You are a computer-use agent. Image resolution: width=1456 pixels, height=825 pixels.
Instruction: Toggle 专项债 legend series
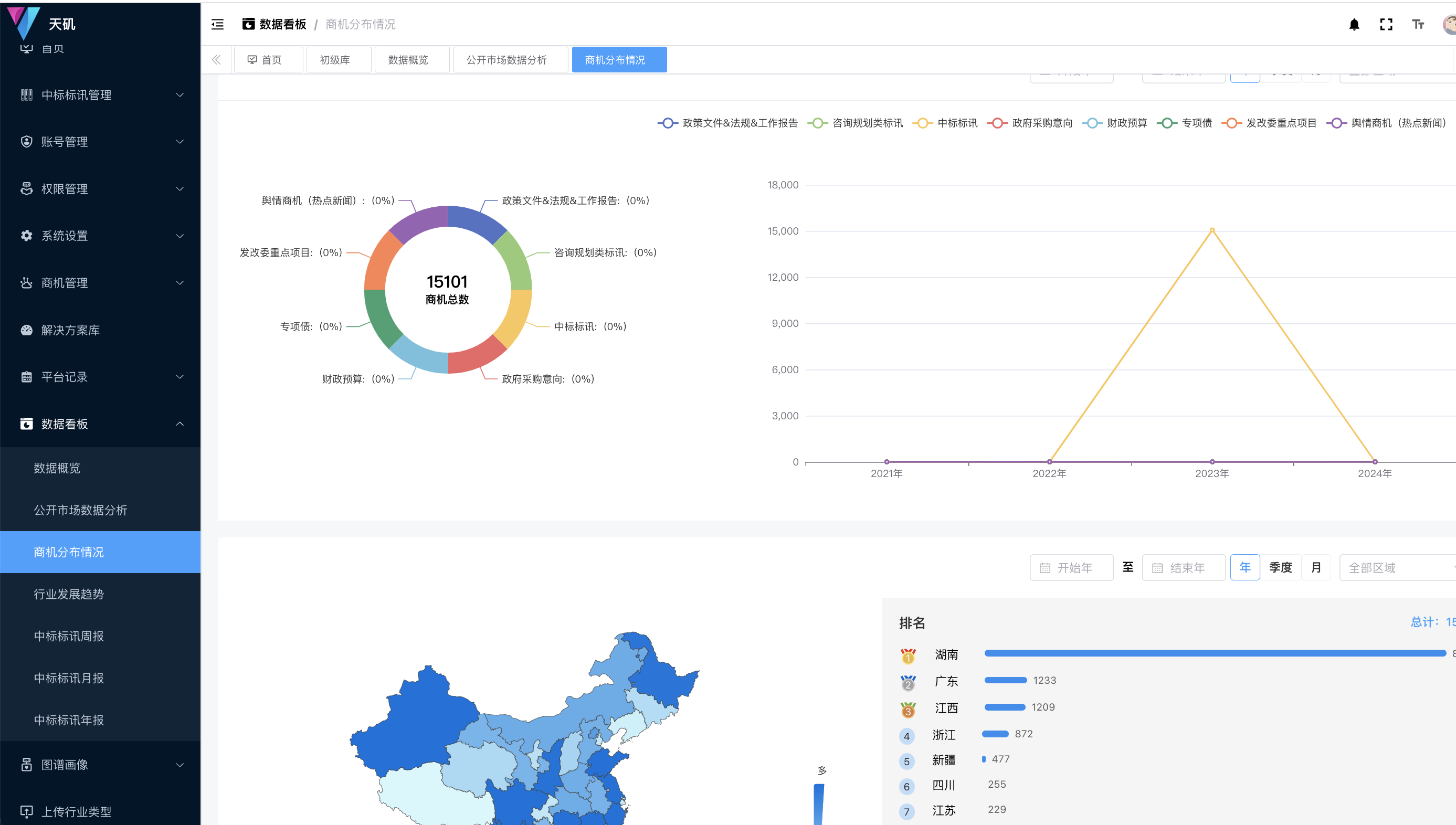point(1185,123)
